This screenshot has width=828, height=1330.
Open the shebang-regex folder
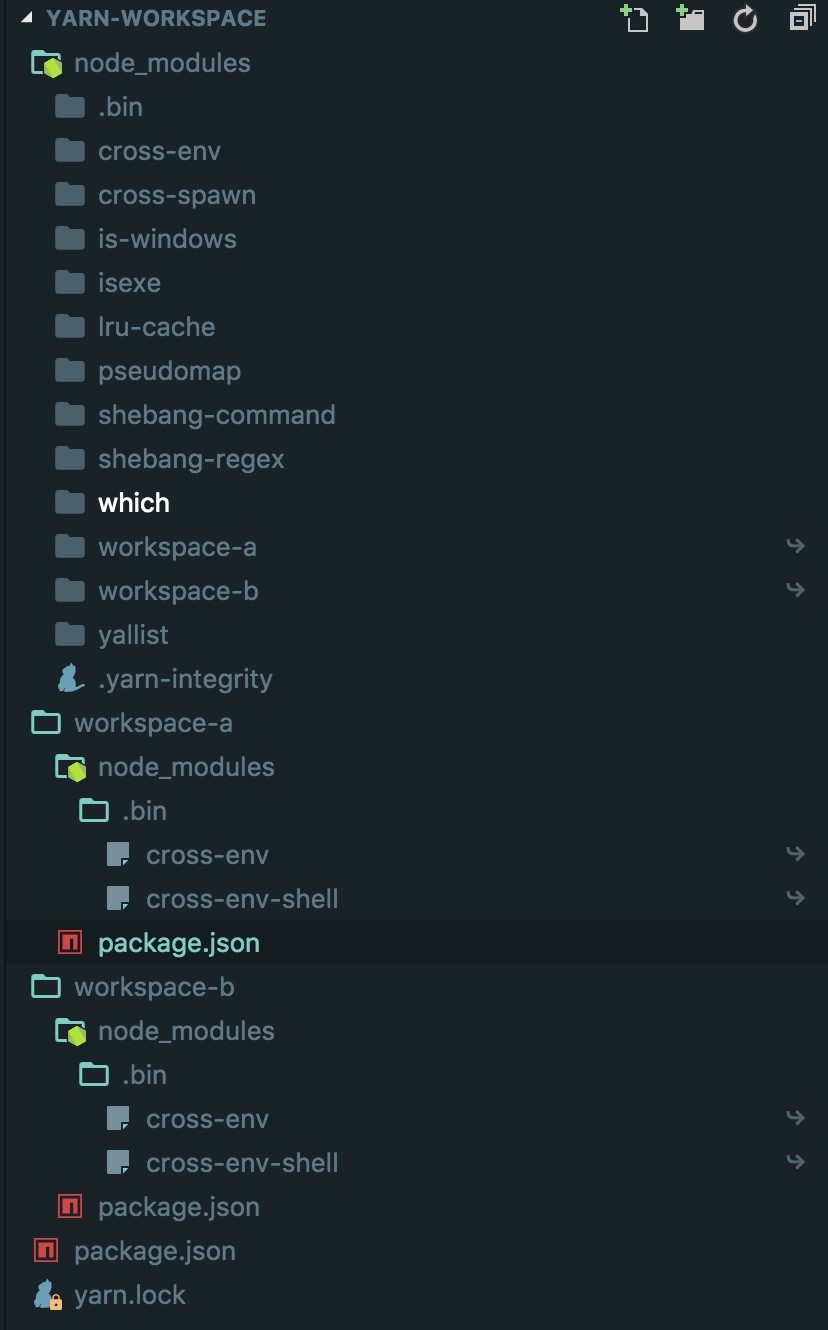coord(190,459)
